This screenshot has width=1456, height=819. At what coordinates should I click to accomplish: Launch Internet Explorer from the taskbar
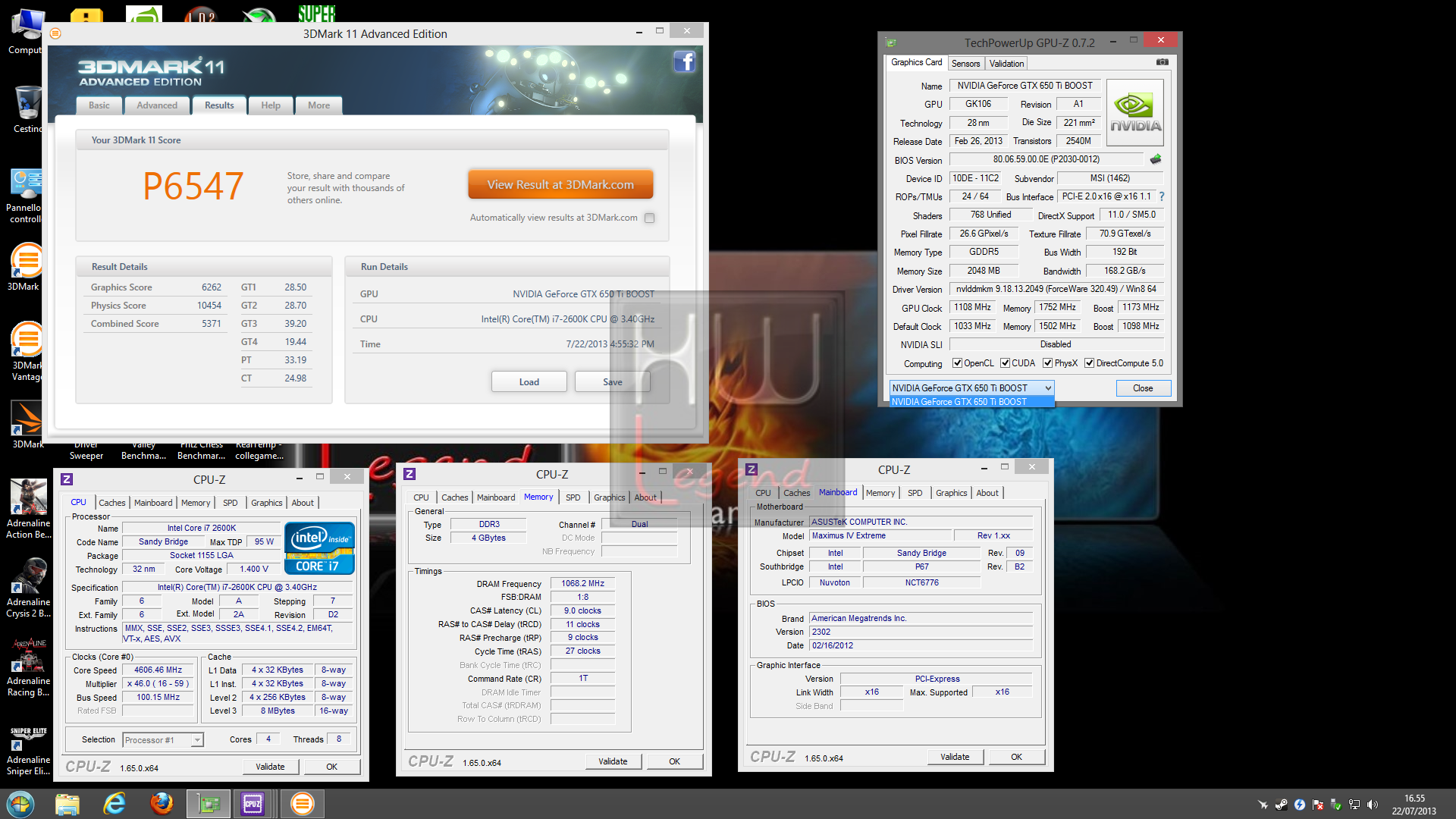click(x=115, y=804)
